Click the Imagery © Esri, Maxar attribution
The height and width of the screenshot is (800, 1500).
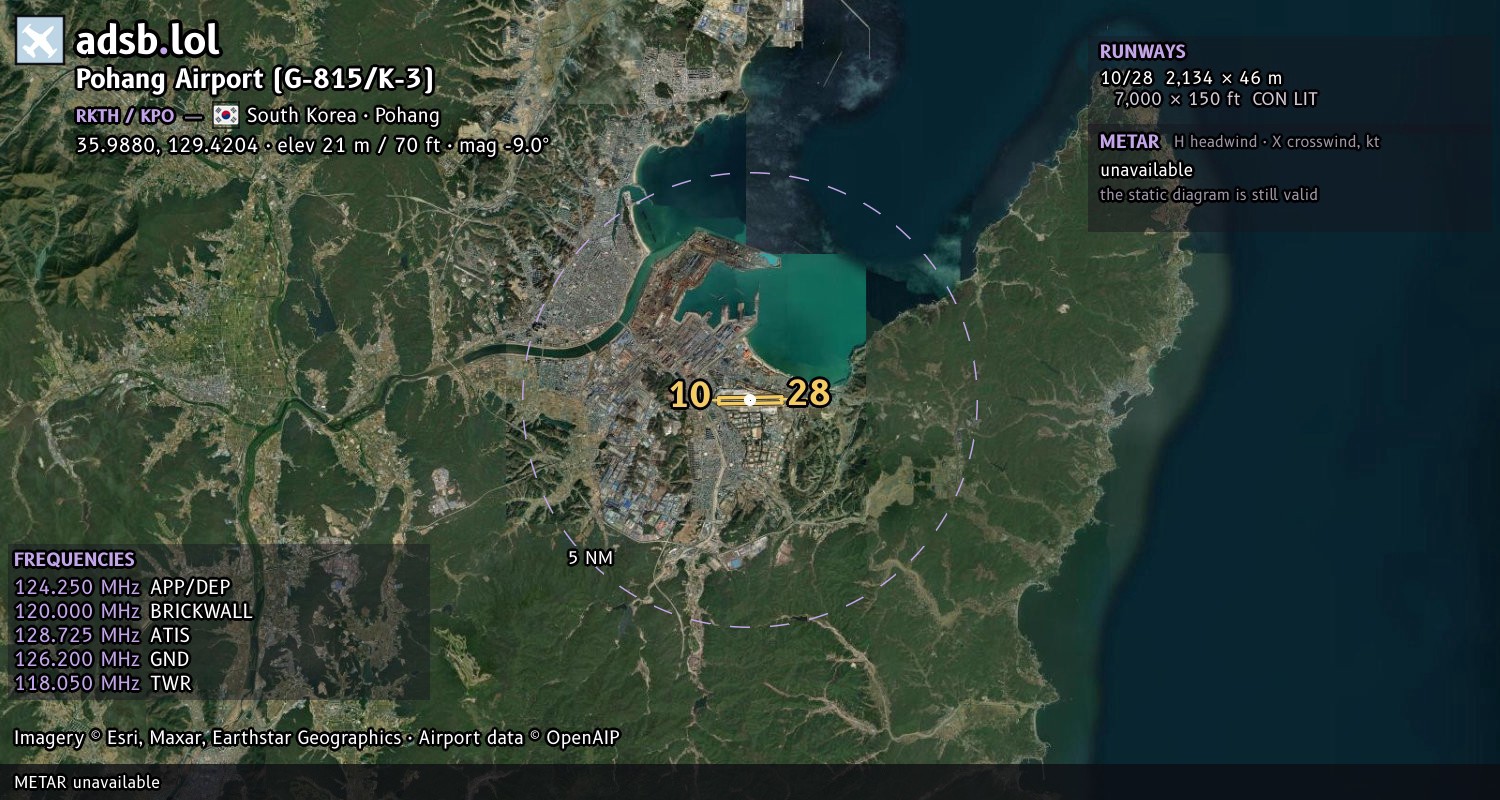tap(207, 738)
